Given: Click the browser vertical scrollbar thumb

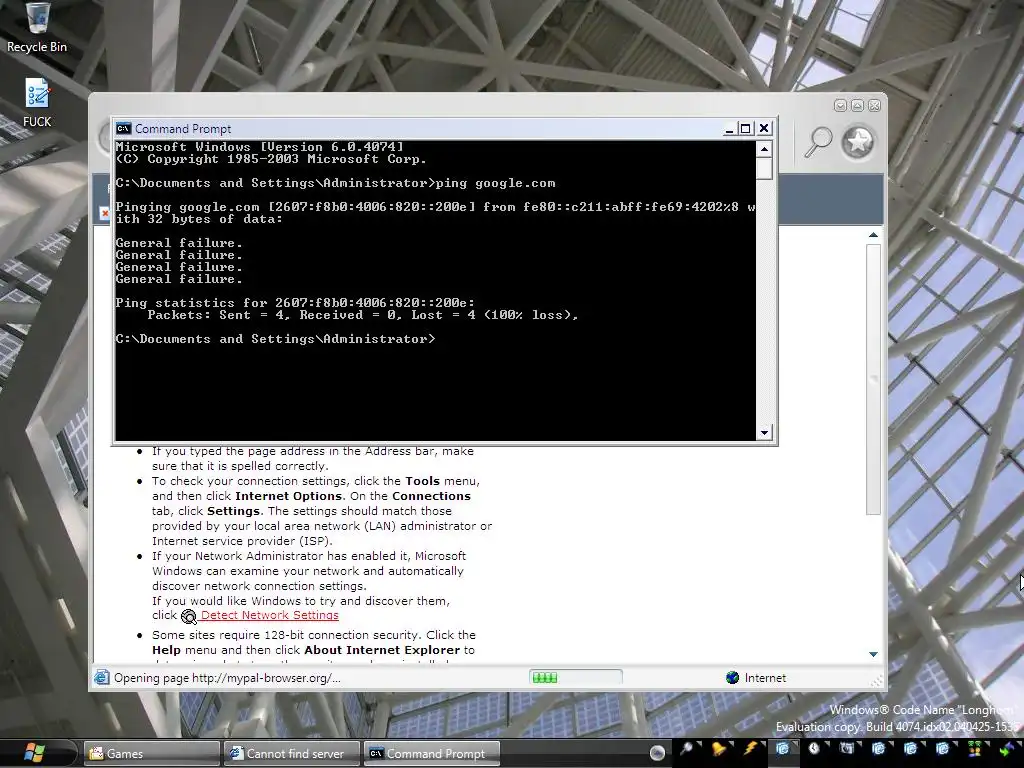Looking at the screenshot, I should (873, 380).
